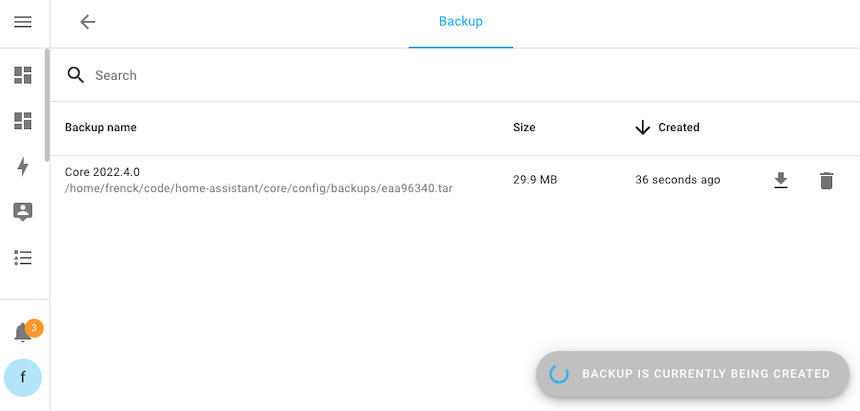The height and width of the screenshot is (411, 860).
Task: Click the sidebar vertical scrollbar
Action: click(46, 105)
